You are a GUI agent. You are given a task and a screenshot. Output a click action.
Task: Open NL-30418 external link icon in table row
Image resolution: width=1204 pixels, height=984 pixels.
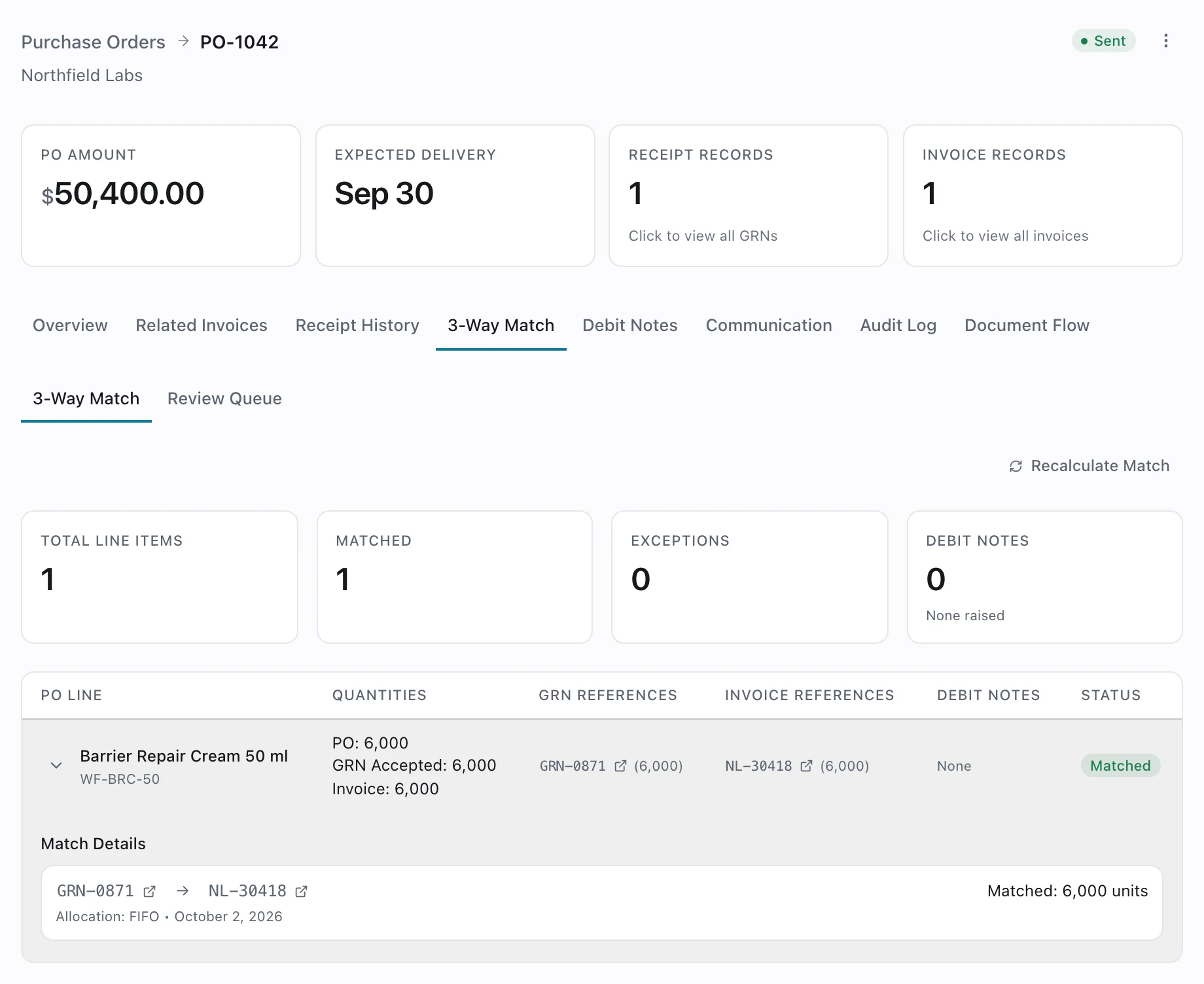coord(806,766)
